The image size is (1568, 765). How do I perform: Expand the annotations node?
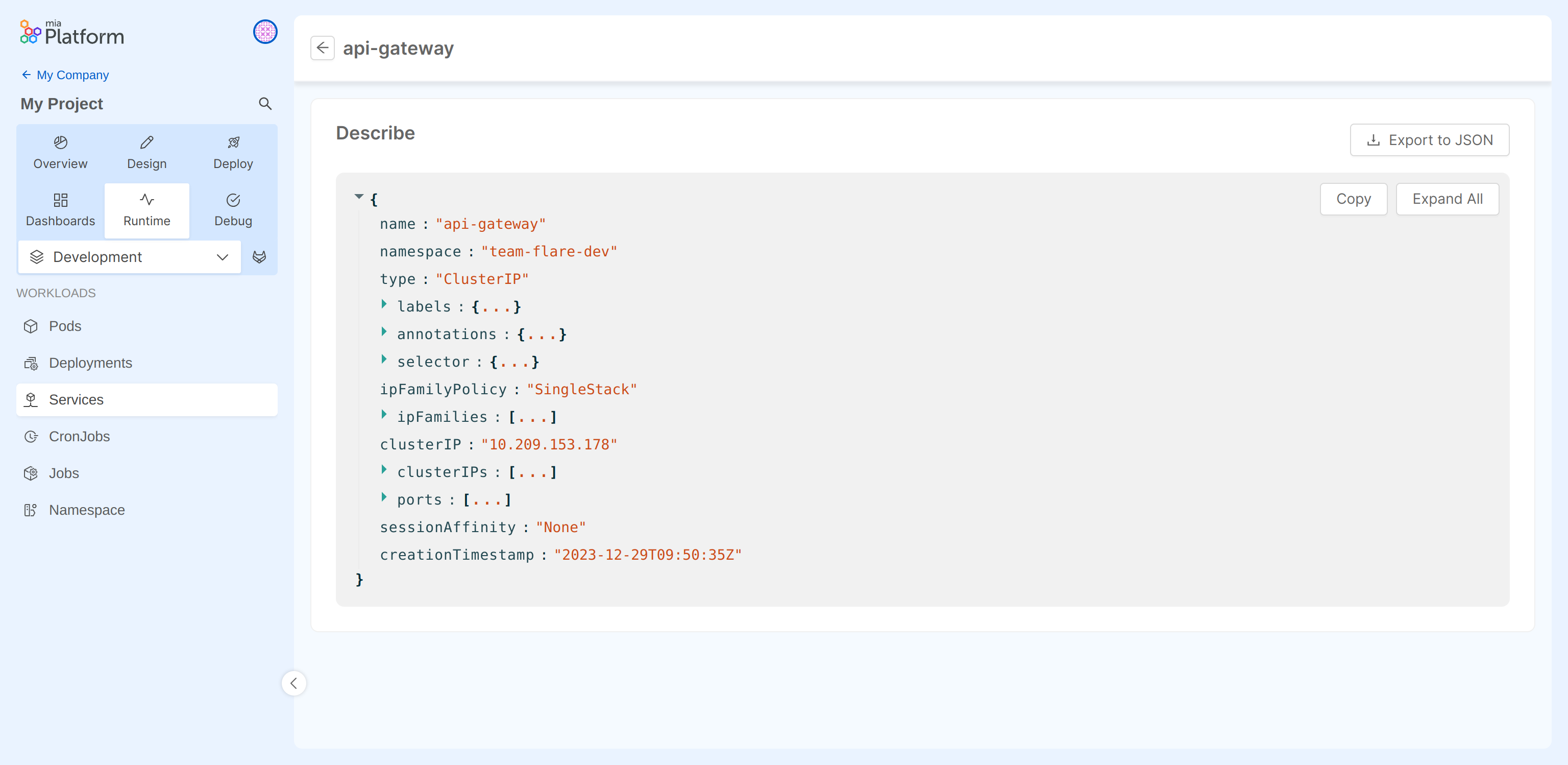384,331
